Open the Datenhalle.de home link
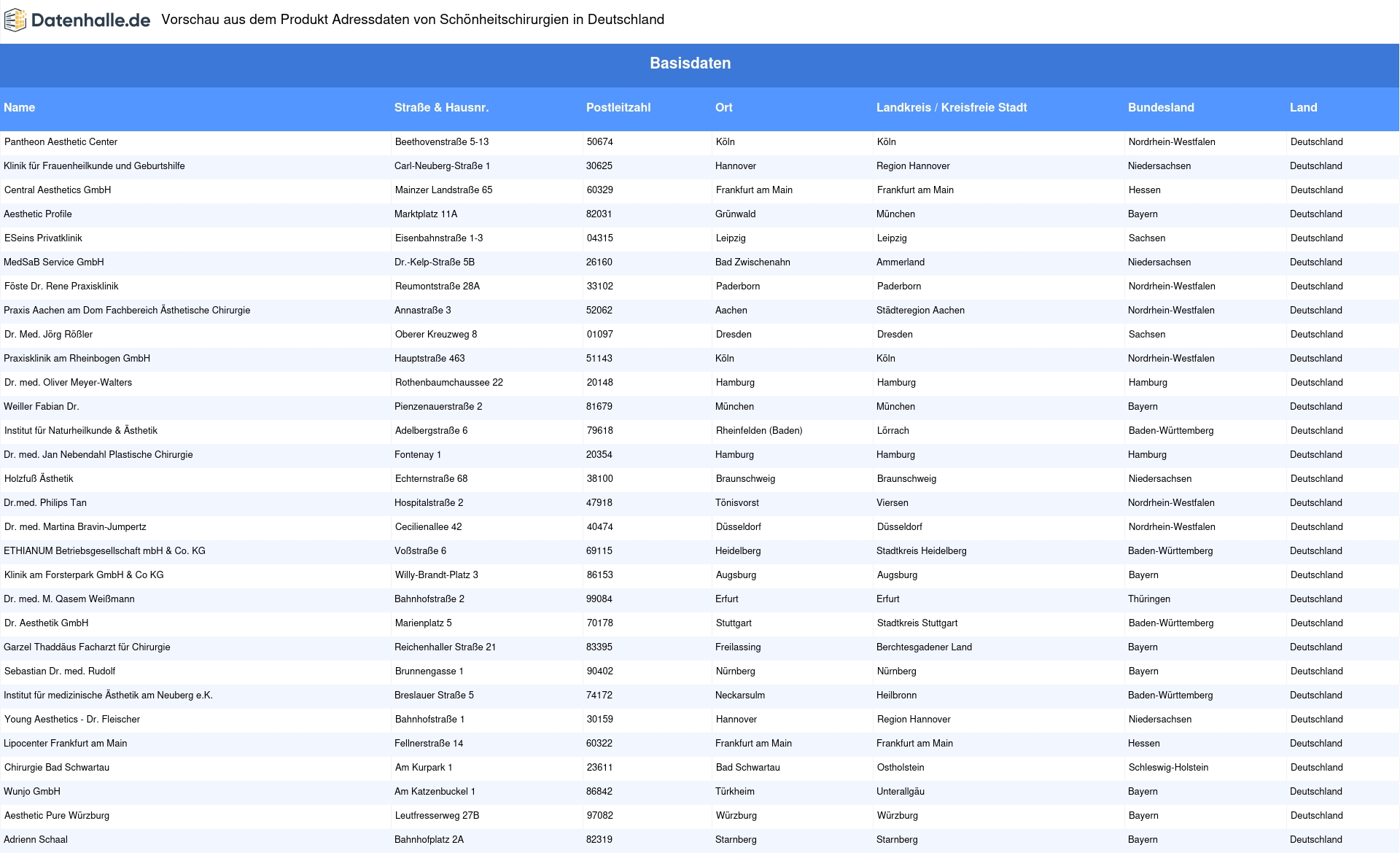Viewport: 1400px width, 853px height. [77, 20]
